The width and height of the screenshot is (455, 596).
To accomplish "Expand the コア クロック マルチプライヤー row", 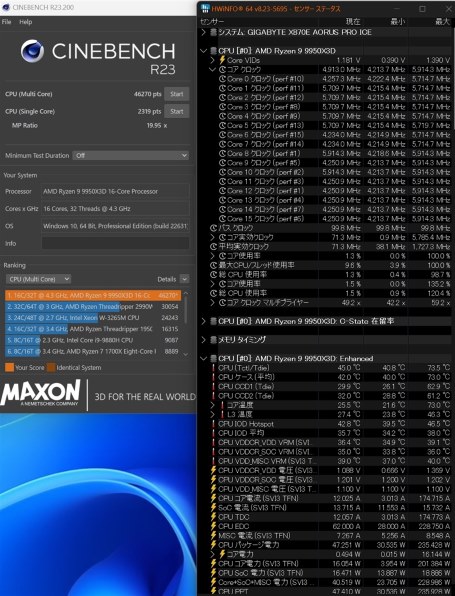I will 212,303.
